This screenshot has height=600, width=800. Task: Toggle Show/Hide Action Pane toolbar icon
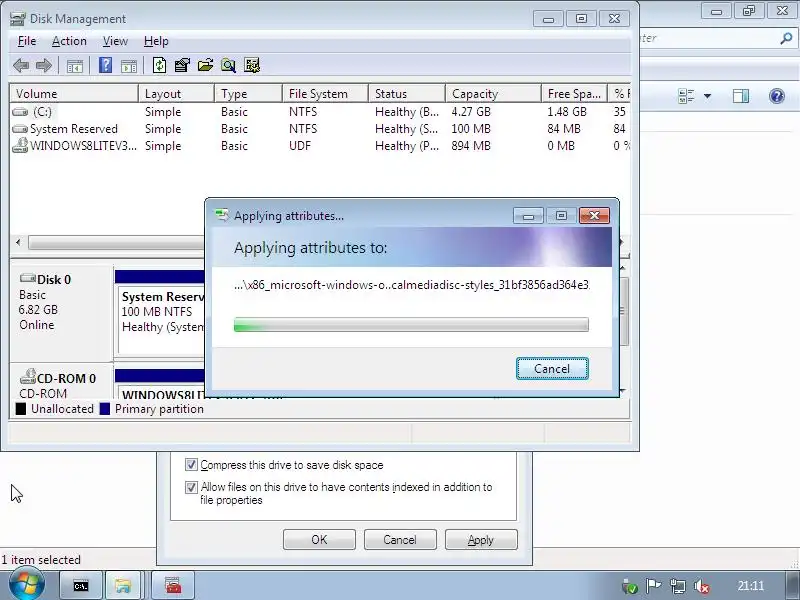(x=129, y=66)
